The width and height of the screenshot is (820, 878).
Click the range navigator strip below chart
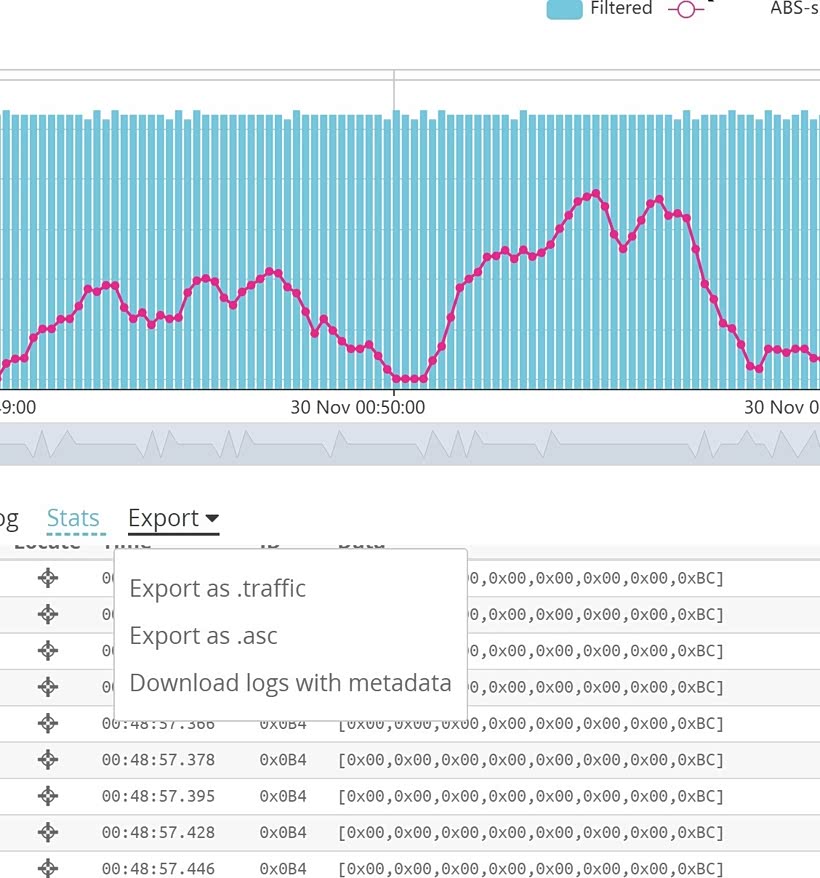[410, 444]
